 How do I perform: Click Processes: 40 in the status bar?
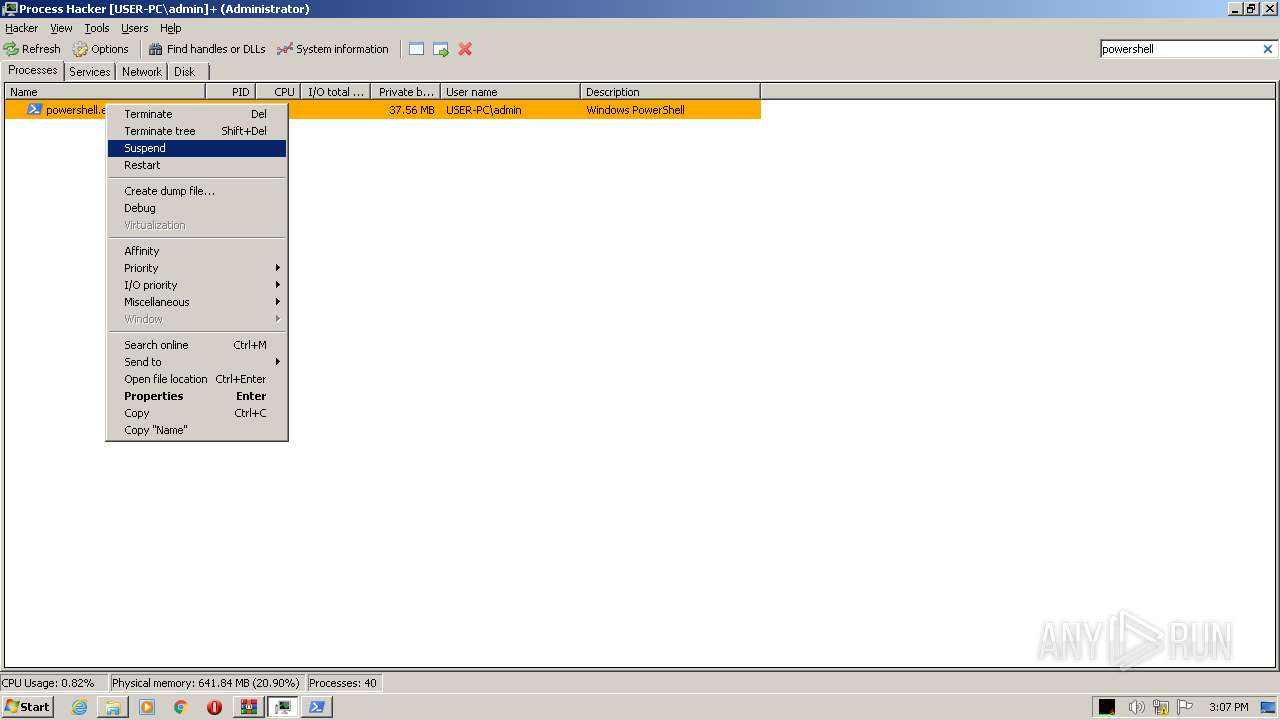click(343, 683)
